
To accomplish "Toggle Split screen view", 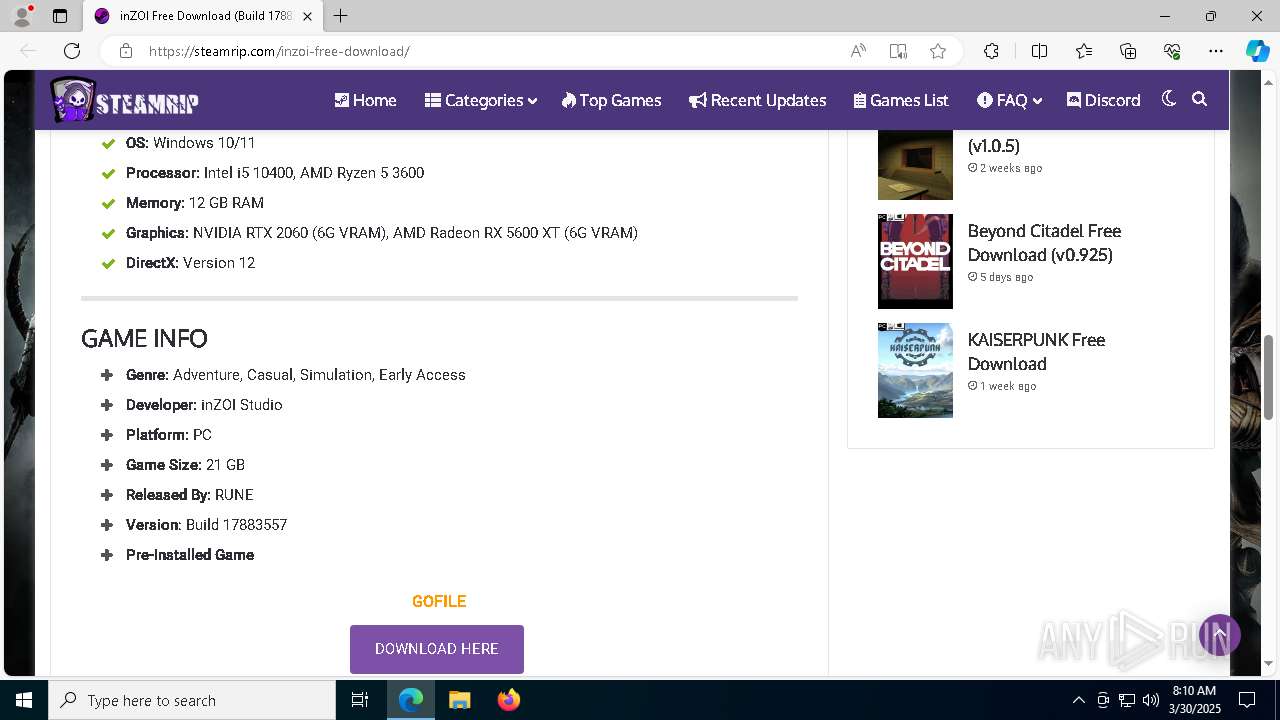I will (1039, 51).
